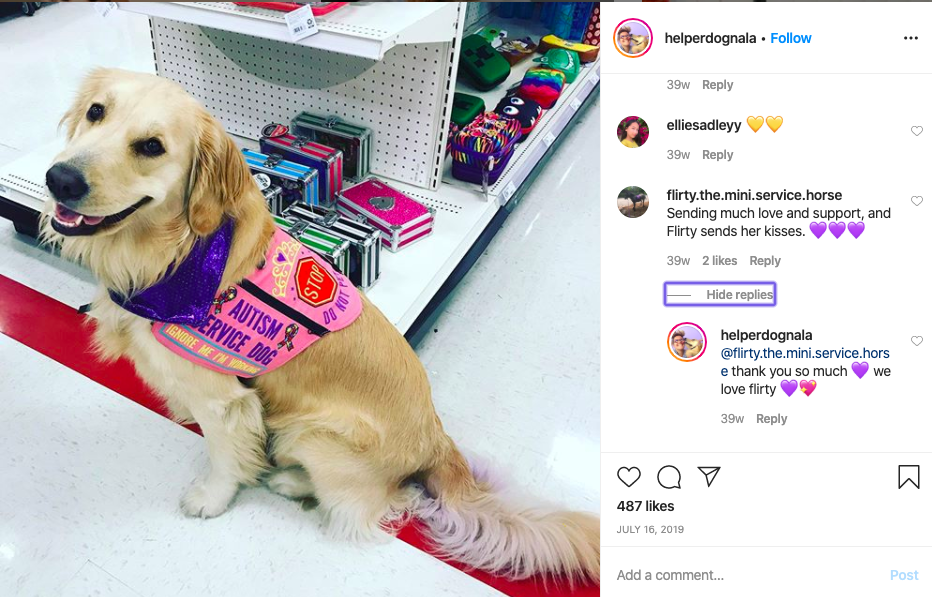Like helperdognala's reply heart
This screenshot has width=932, height=597.
coord(917,341)
